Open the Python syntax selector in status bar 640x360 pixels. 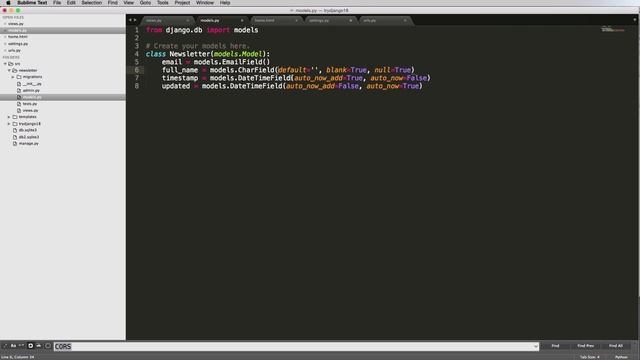[621, 357]
